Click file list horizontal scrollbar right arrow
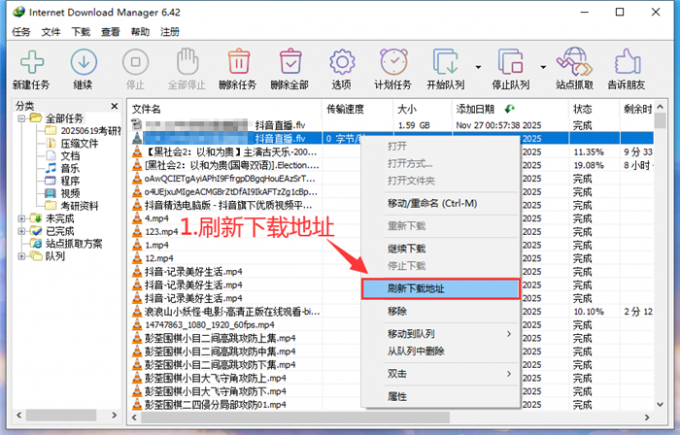680x435 pixels. [647, 418]
